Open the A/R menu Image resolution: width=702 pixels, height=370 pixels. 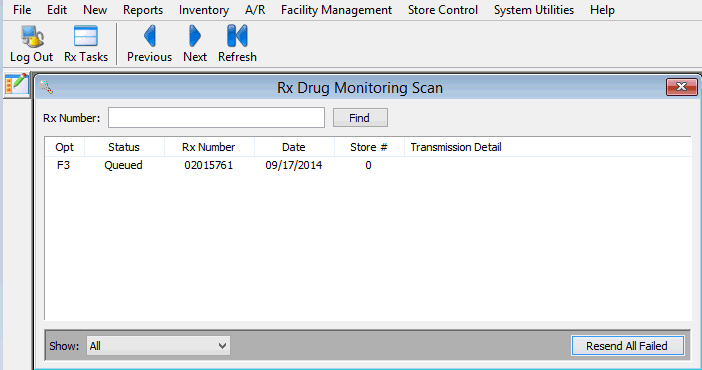pos(255,10)
